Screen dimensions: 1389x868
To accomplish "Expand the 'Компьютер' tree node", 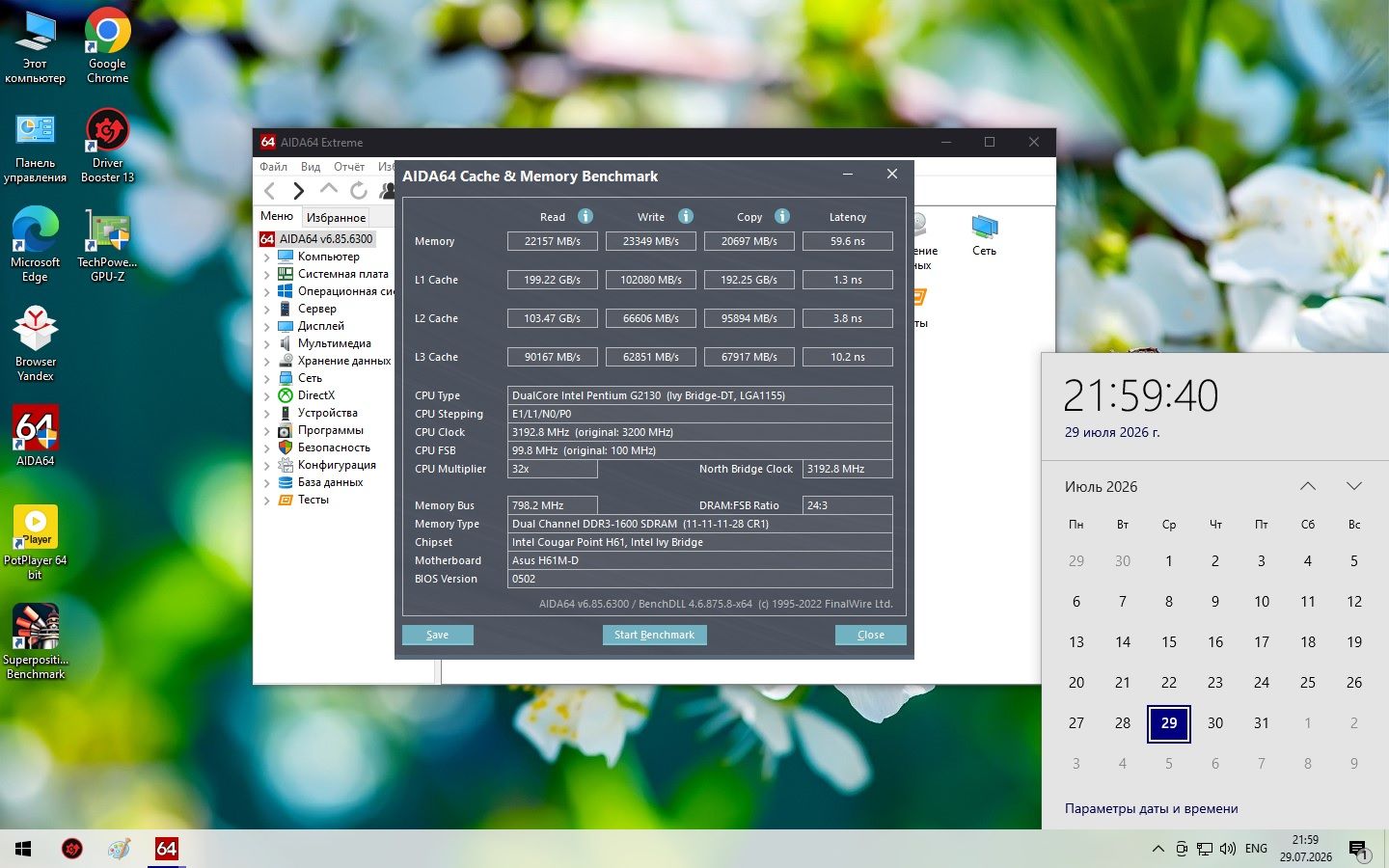I will tap(267, 257).
